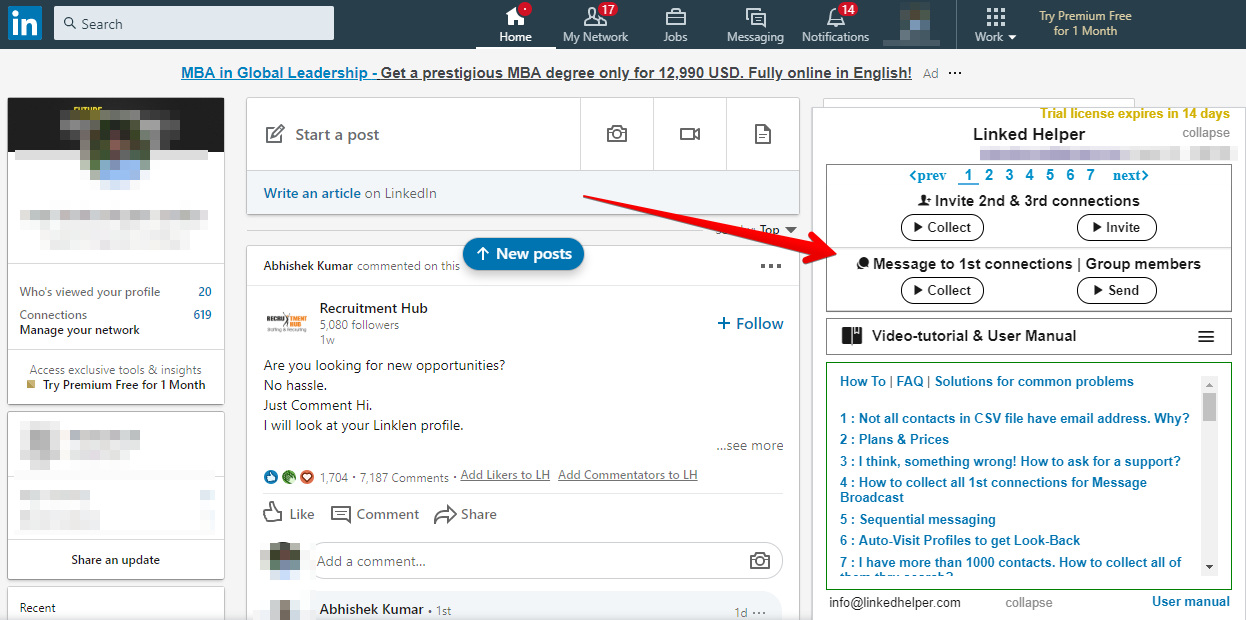Image resolution: width=1246 pixels, height=620 pixels.
Task: Open the Home feed icon
Action: [x=516, y=17]
